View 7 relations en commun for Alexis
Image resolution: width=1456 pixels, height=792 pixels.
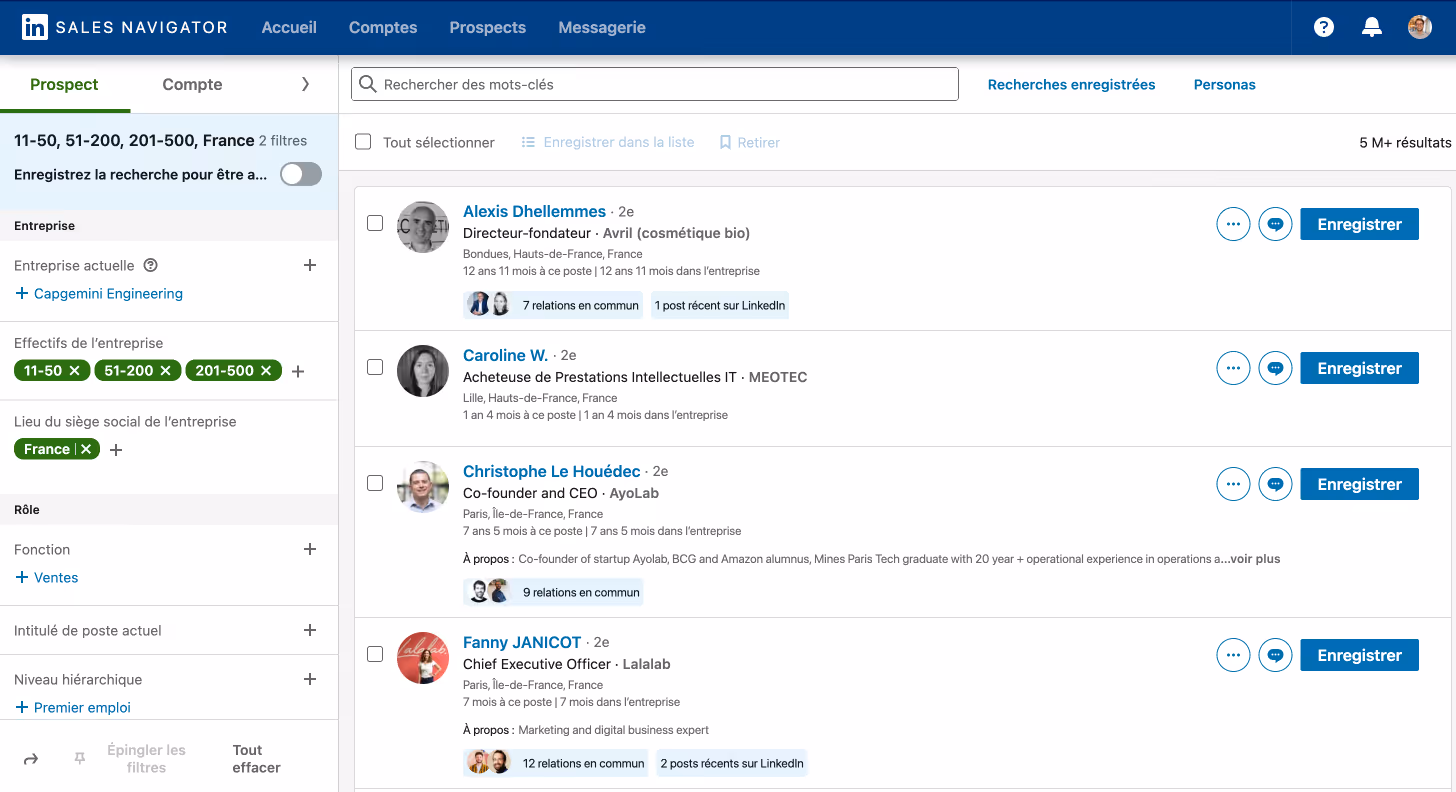click(x=555, y=305)
